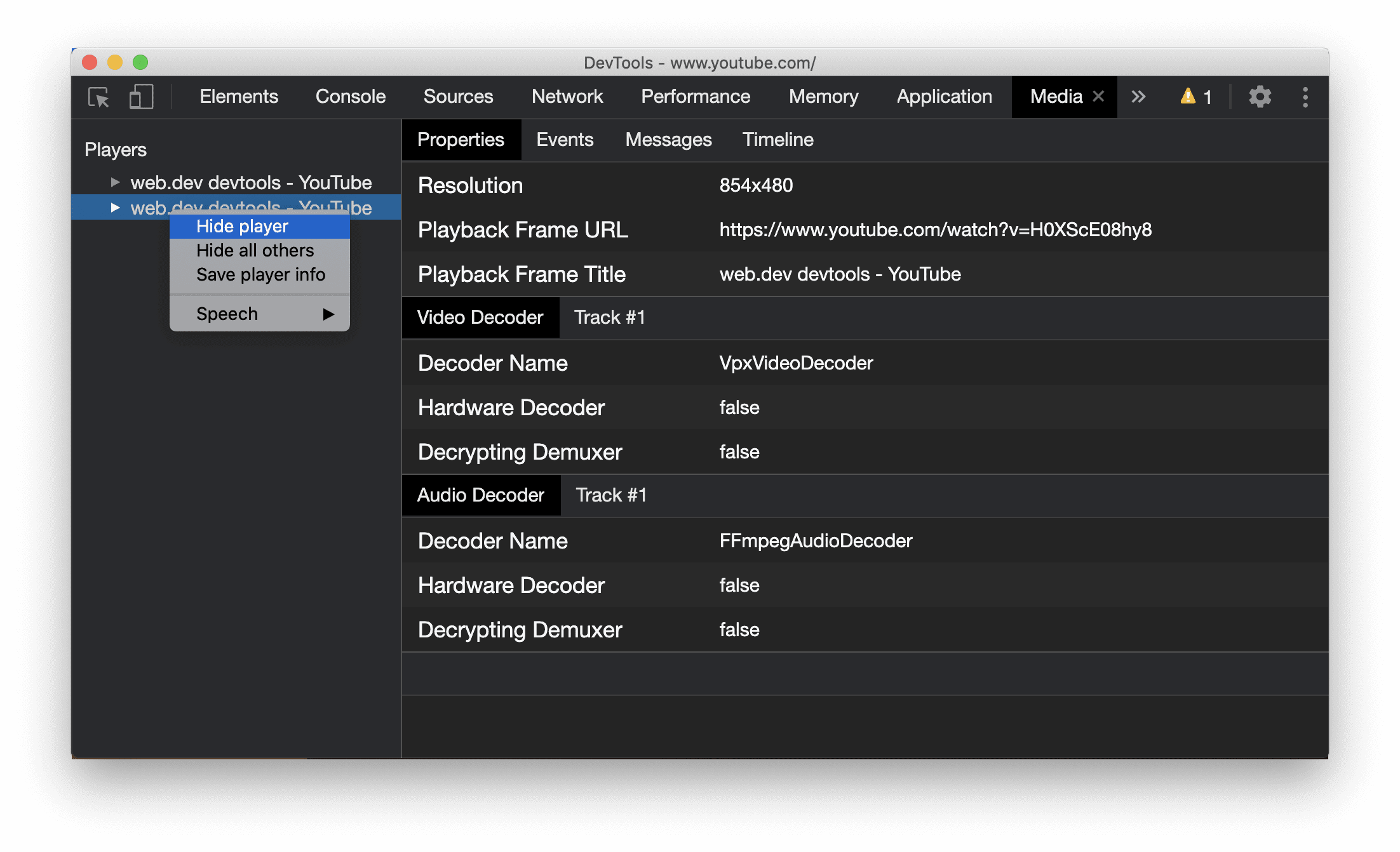The width and height of the screenshot is (1400, 852).
Task: Click the inspect element cursor icon
Action: coord(100,97)
